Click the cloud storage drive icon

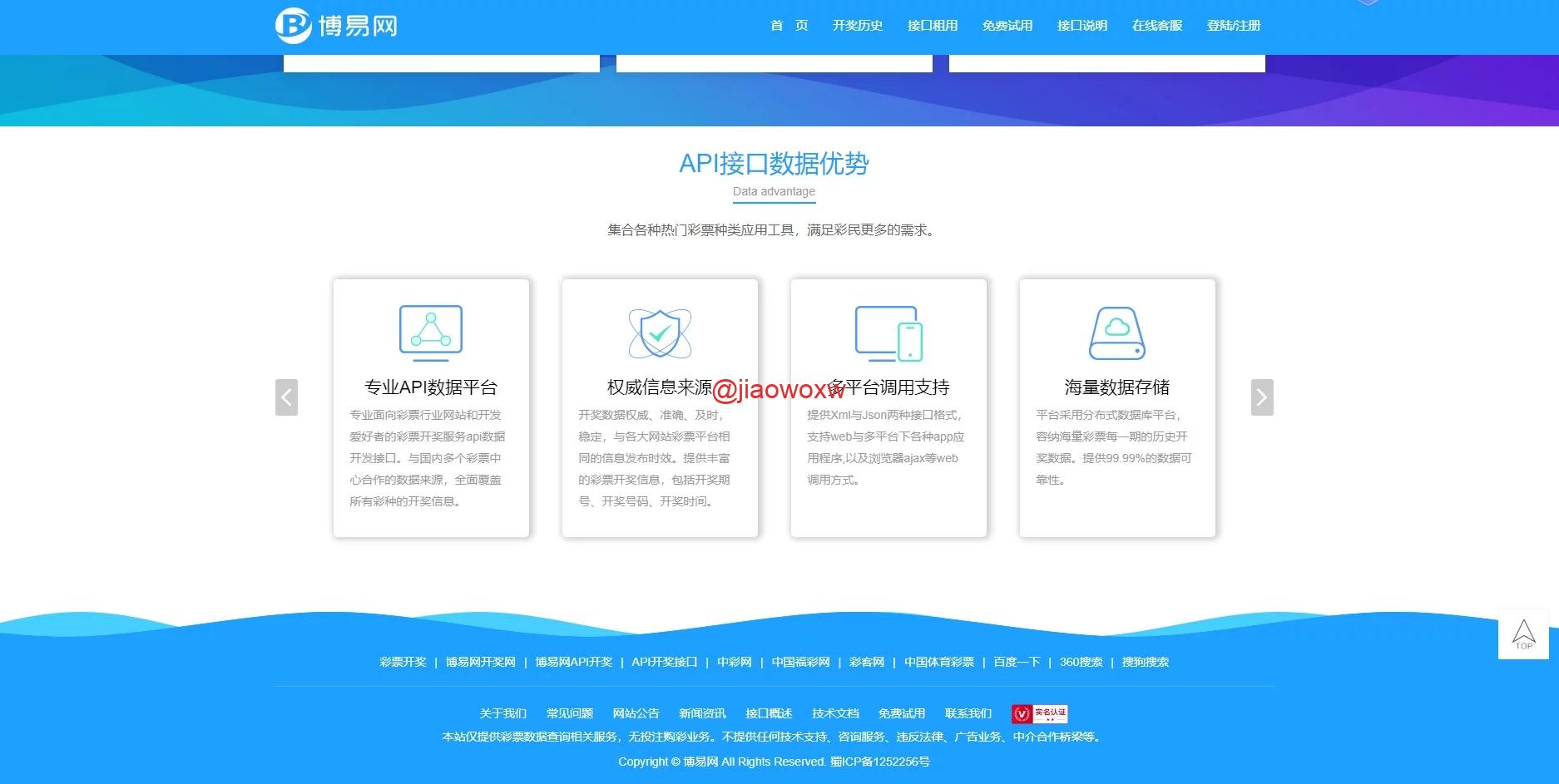point(1117,333)
